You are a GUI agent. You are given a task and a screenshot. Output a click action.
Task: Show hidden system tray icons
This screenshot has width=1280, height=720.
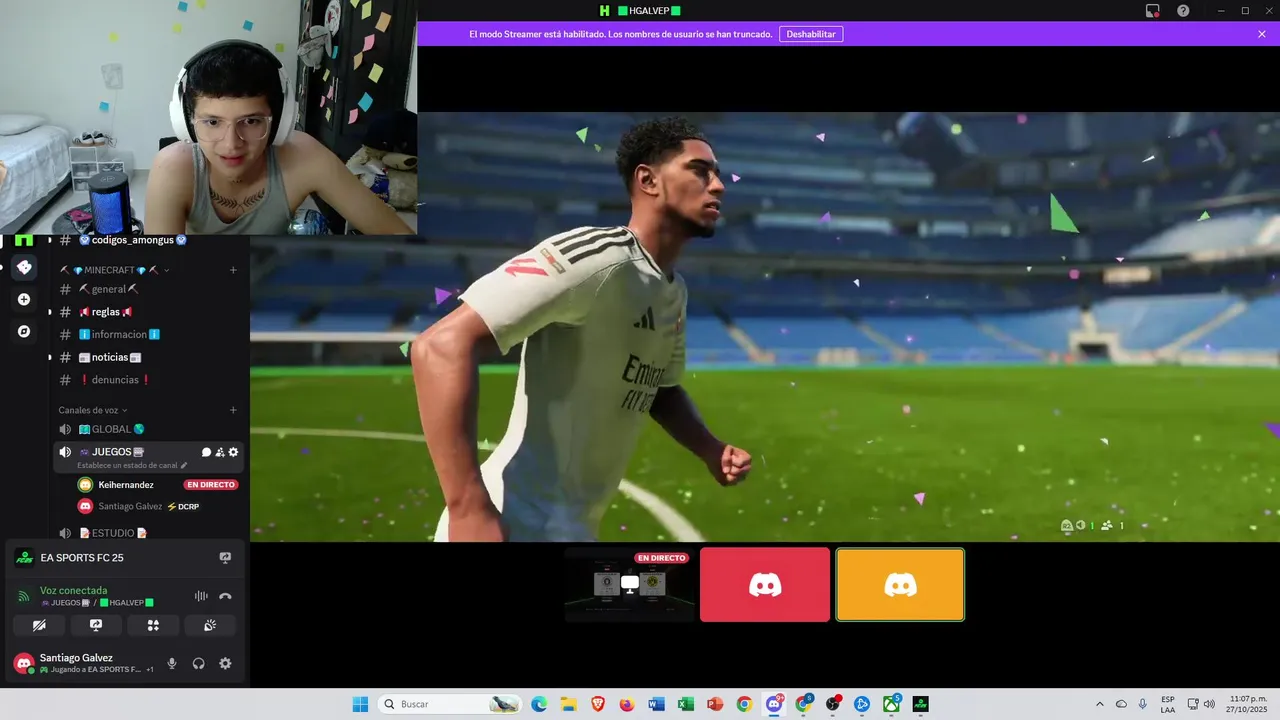[x=1100, y=704]
